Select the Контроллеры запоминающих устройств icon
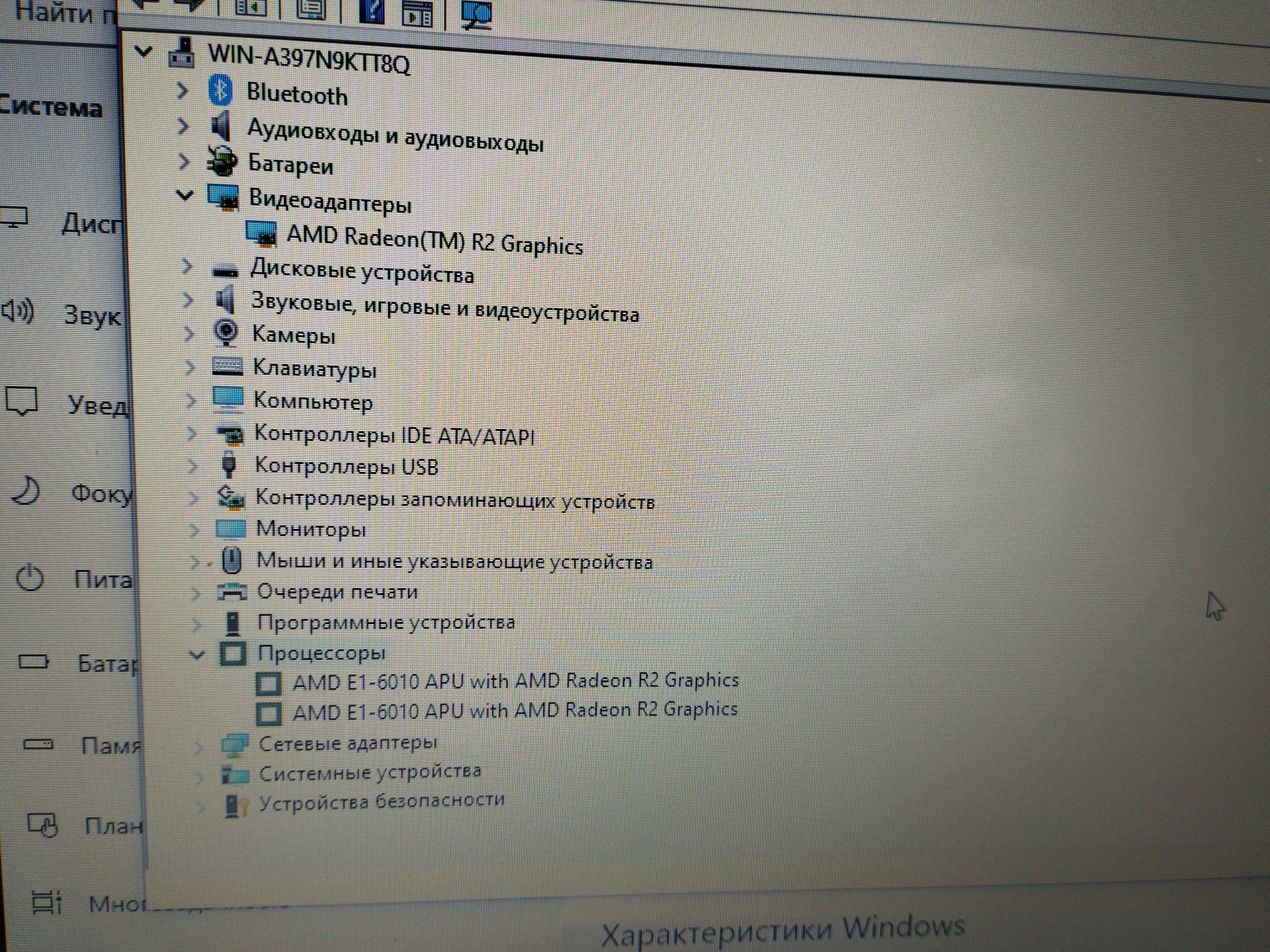The image size is (1270, 952). click(x=231, y=497)
